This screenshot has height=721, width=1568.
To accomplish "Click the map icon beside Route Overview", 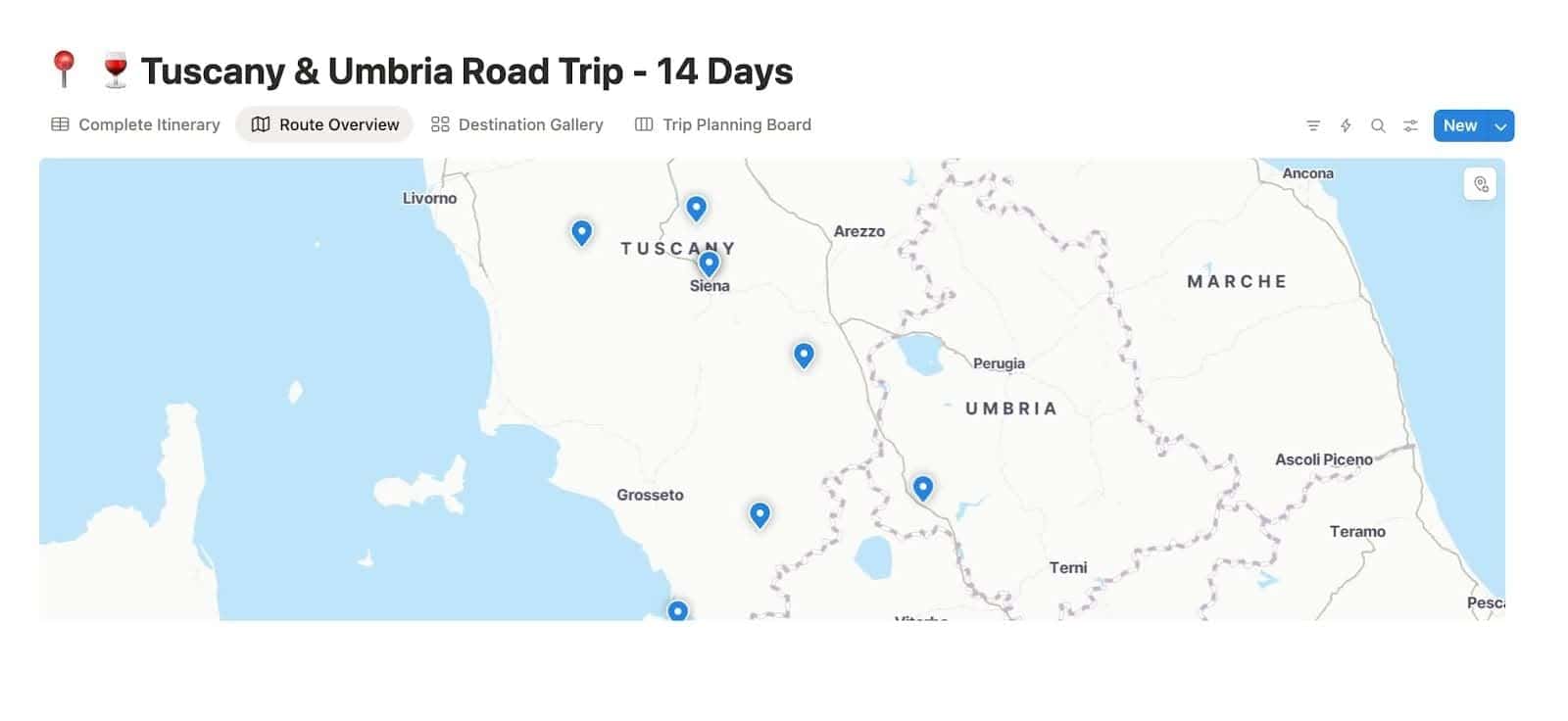I will [261, 124].
